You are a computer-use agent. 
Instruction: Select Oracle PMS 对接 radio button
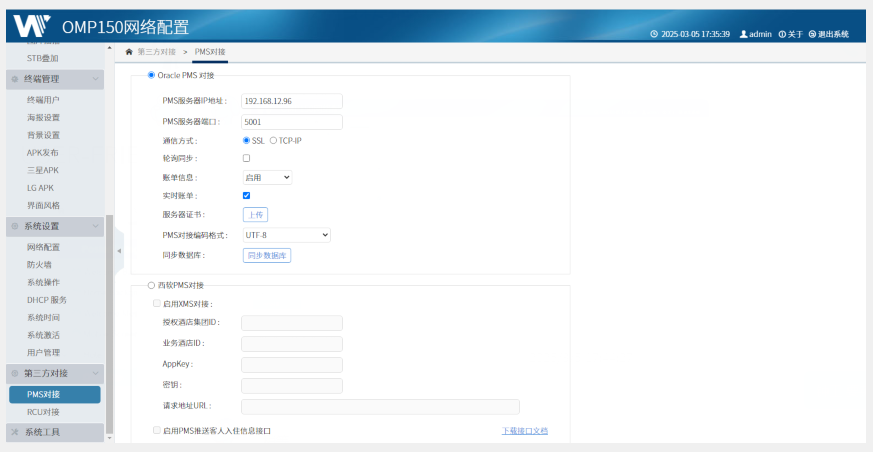click(x=151, y=75)
